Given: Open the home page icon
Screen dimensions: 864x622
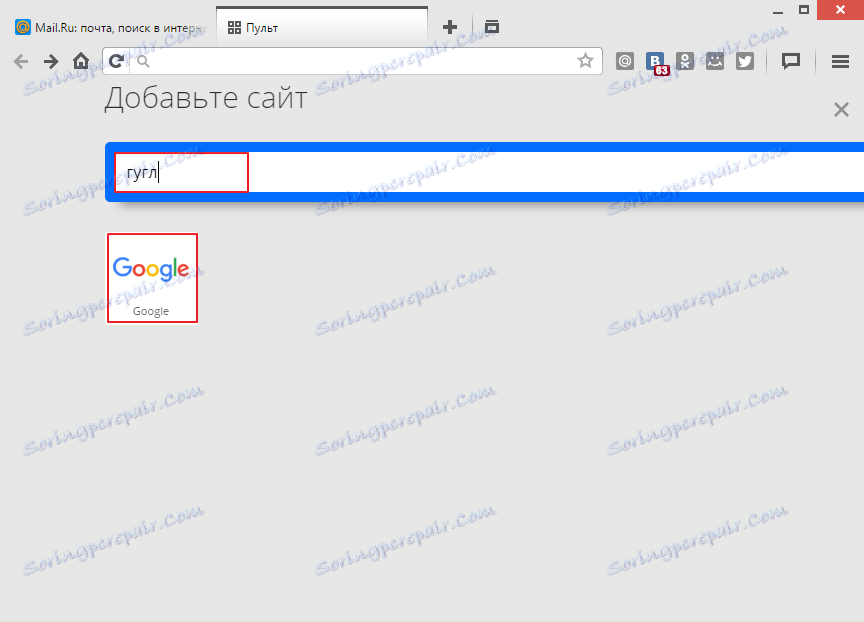Looking at the screenshot, I should pos(81,61).
